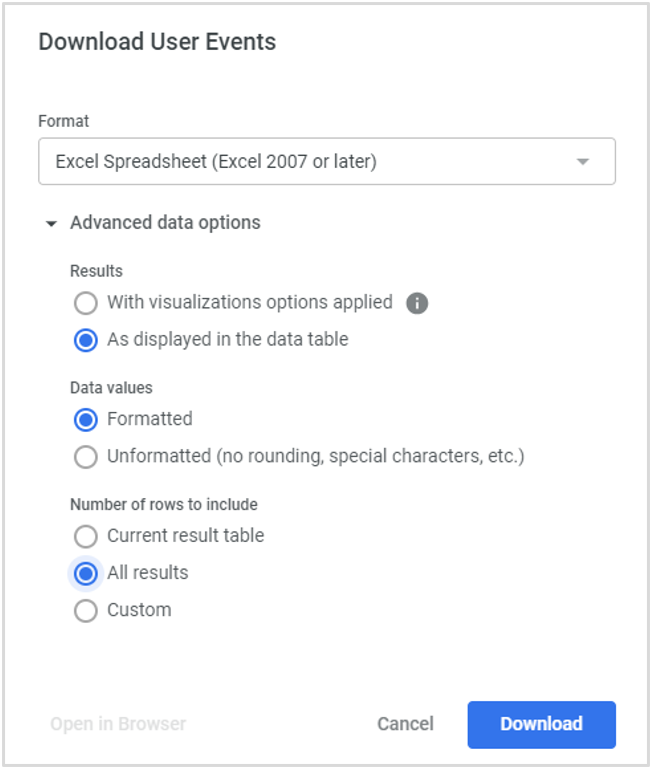Select 'With visualizations options applied' radio
The image size is (650, 769).
click(86, 302)
